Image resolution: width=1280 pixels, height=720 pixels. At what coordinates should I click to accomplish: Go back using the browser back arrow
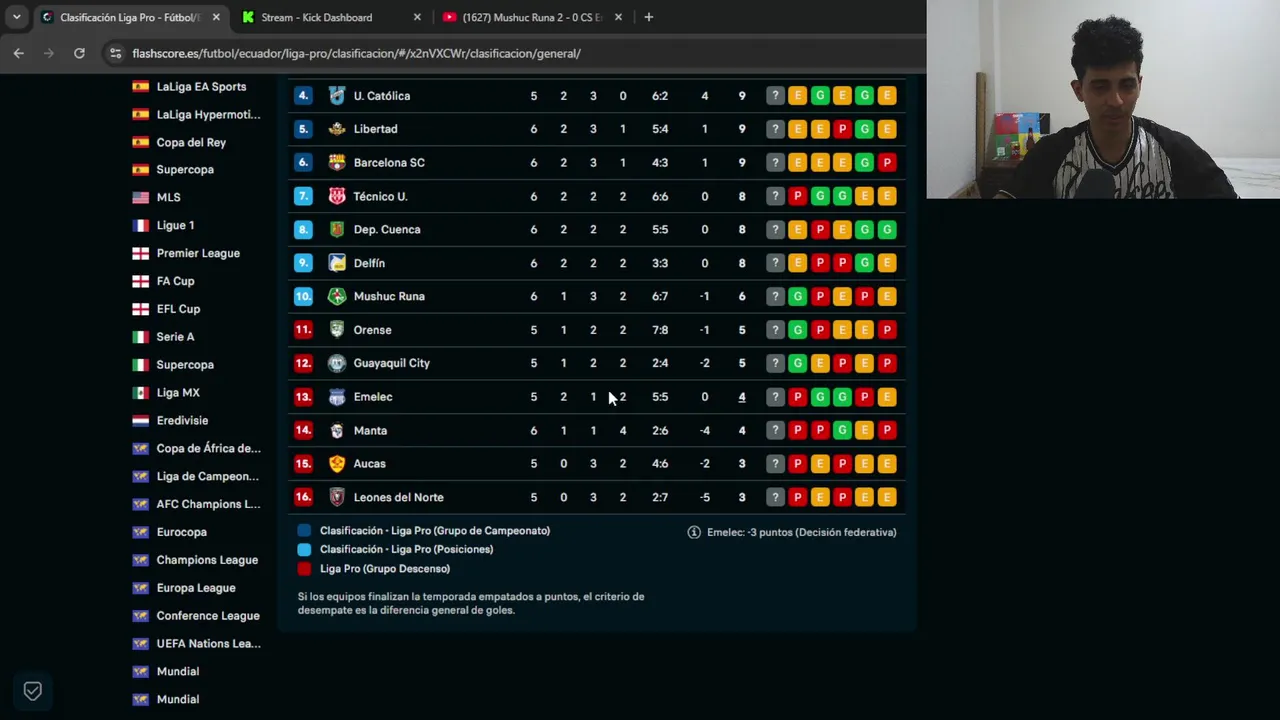point(19,53)
